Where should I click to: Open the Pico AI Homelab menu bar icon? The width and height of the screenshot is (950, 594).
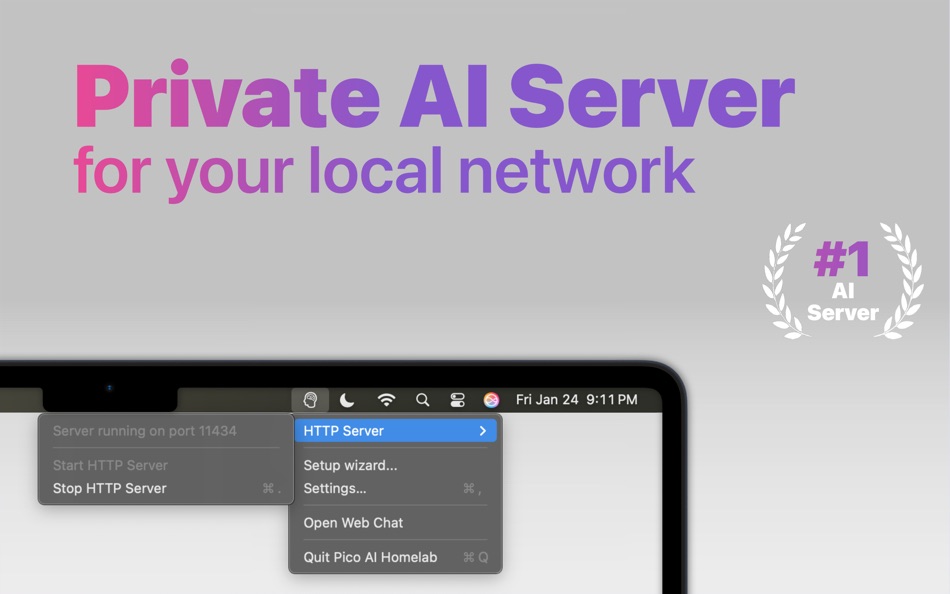pyautogui.click(x=310, y=399)
